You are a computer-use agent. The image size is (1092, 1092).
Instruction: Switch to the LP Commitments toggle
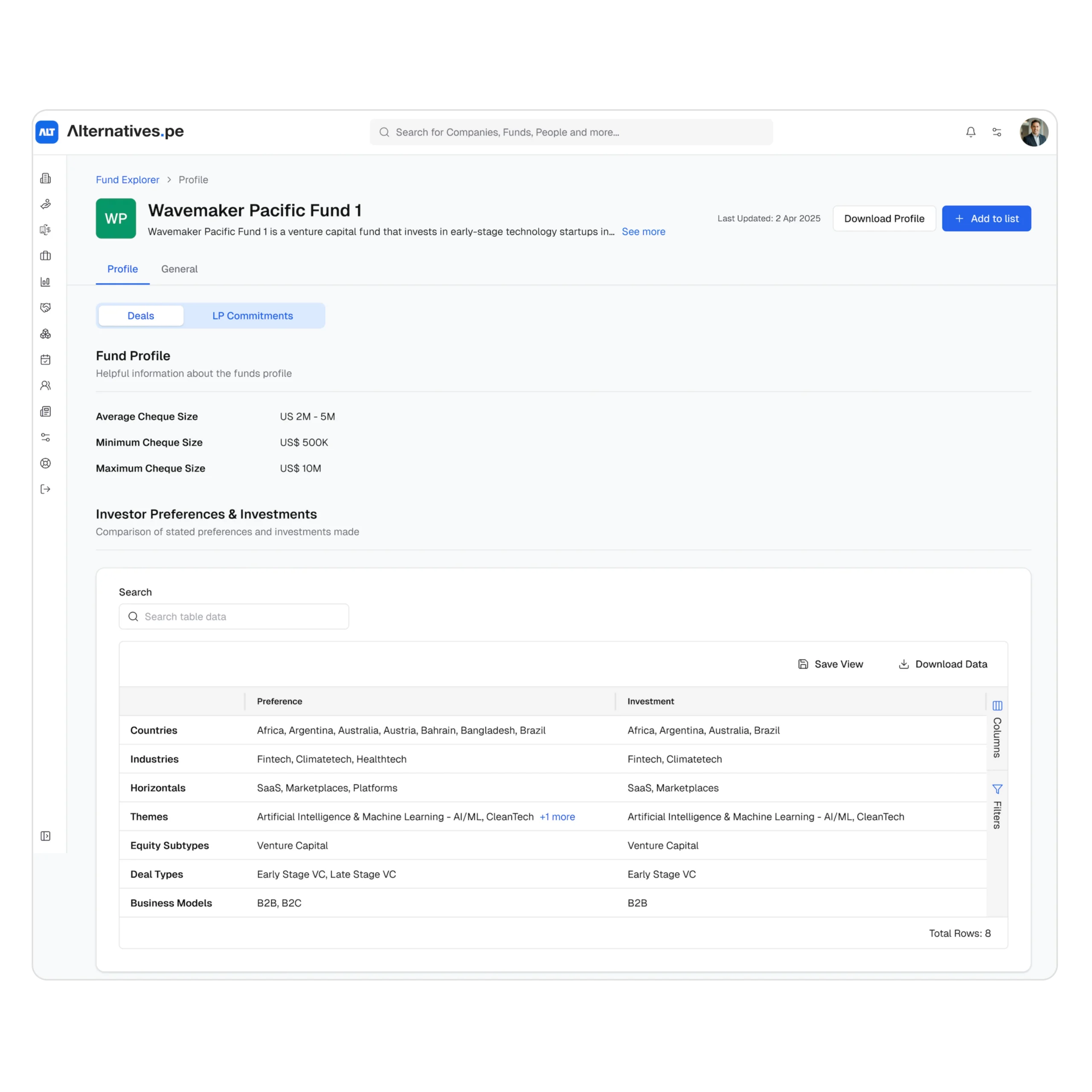click(253, 316)
